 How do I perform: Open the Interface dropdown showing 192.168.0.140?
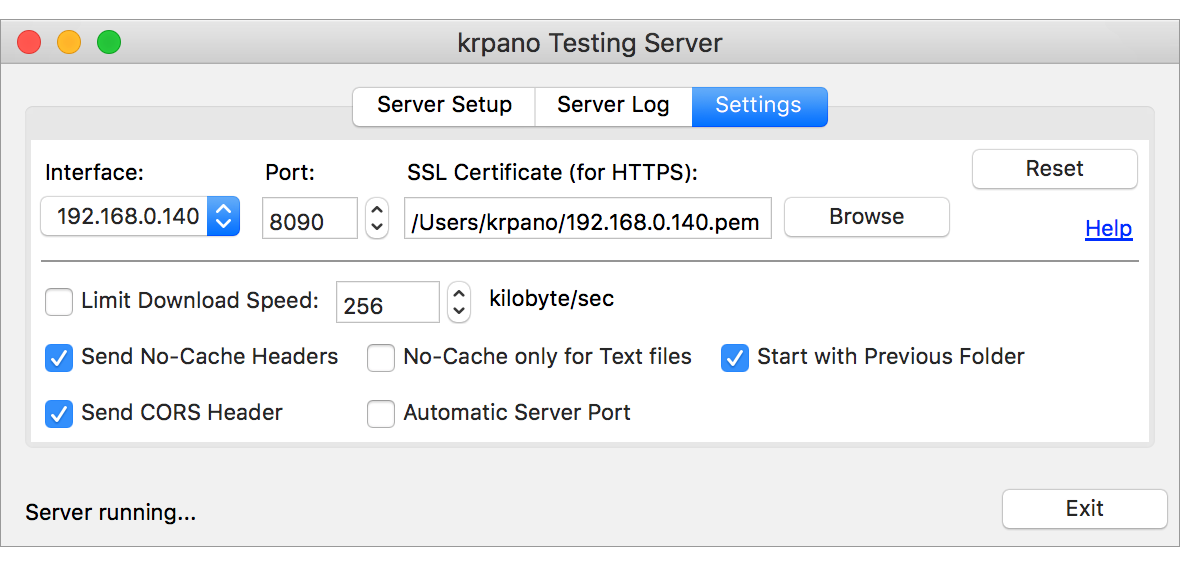(x=140, y=216)
